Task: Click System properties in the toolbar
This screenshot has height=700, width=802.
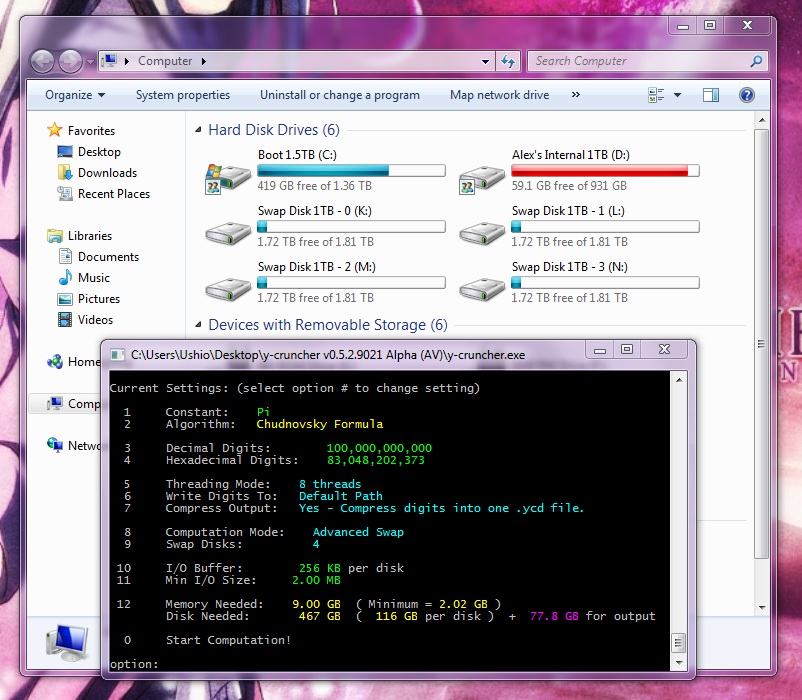Action: (183, 95)
